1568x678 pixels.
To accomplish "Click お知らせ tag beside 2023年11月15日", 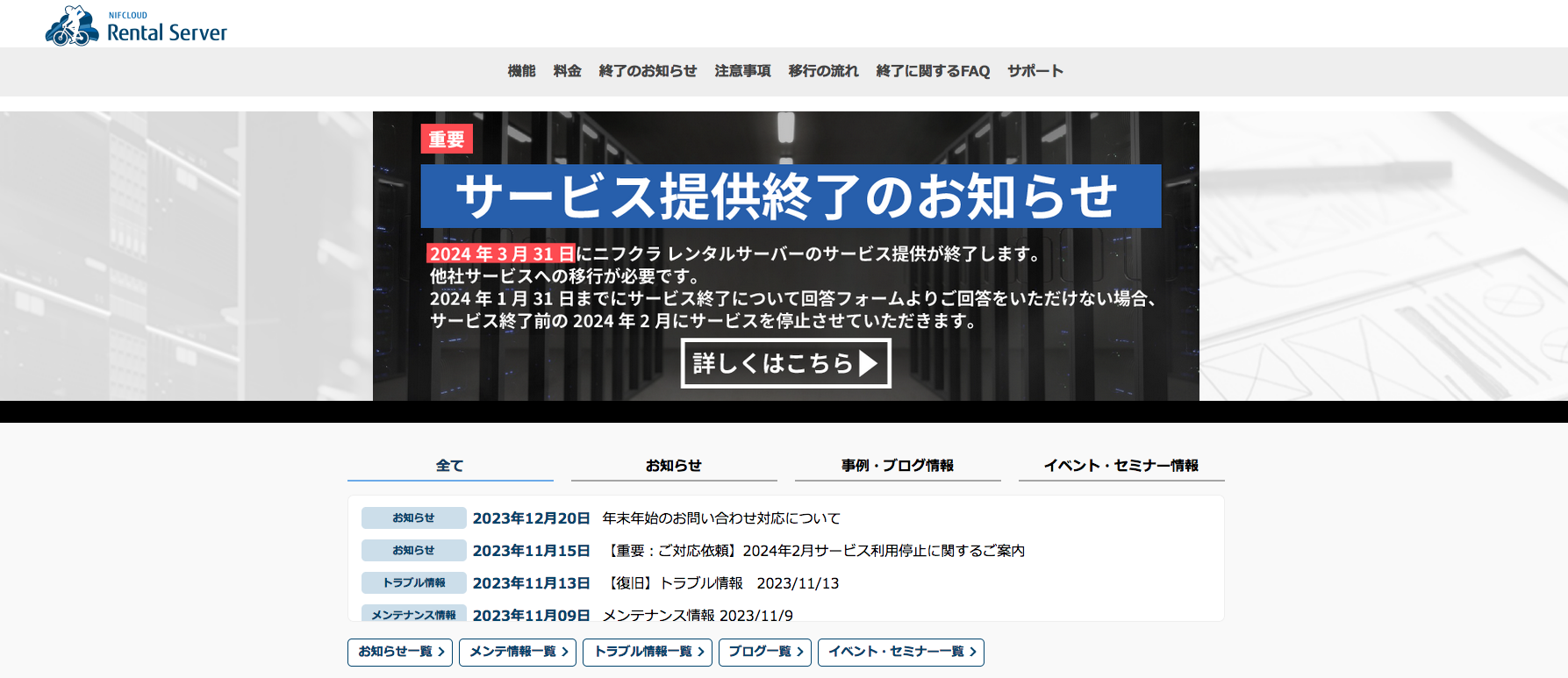I will pyautogui.click(x=413, y=551).
